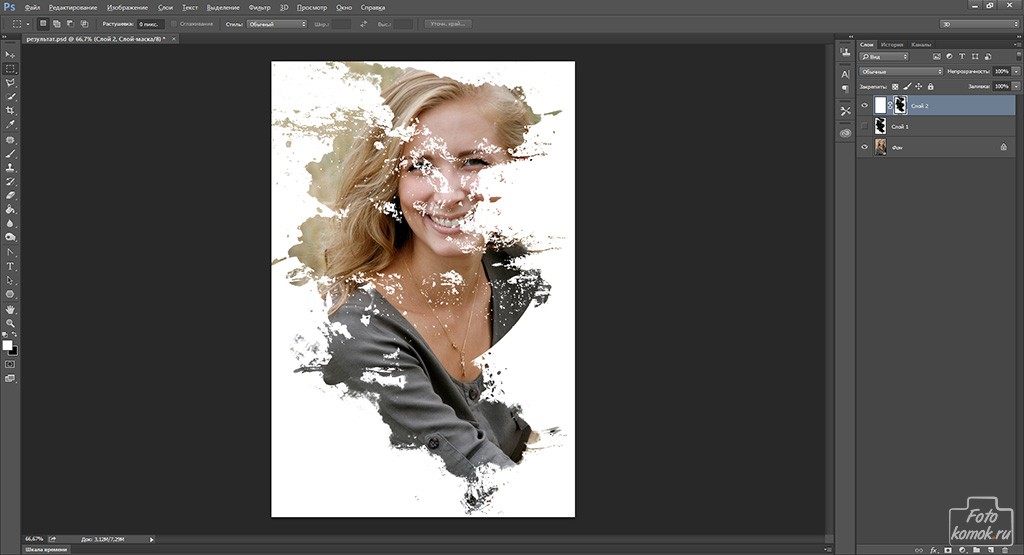Click the foreground color swatch

pos(7,345)
